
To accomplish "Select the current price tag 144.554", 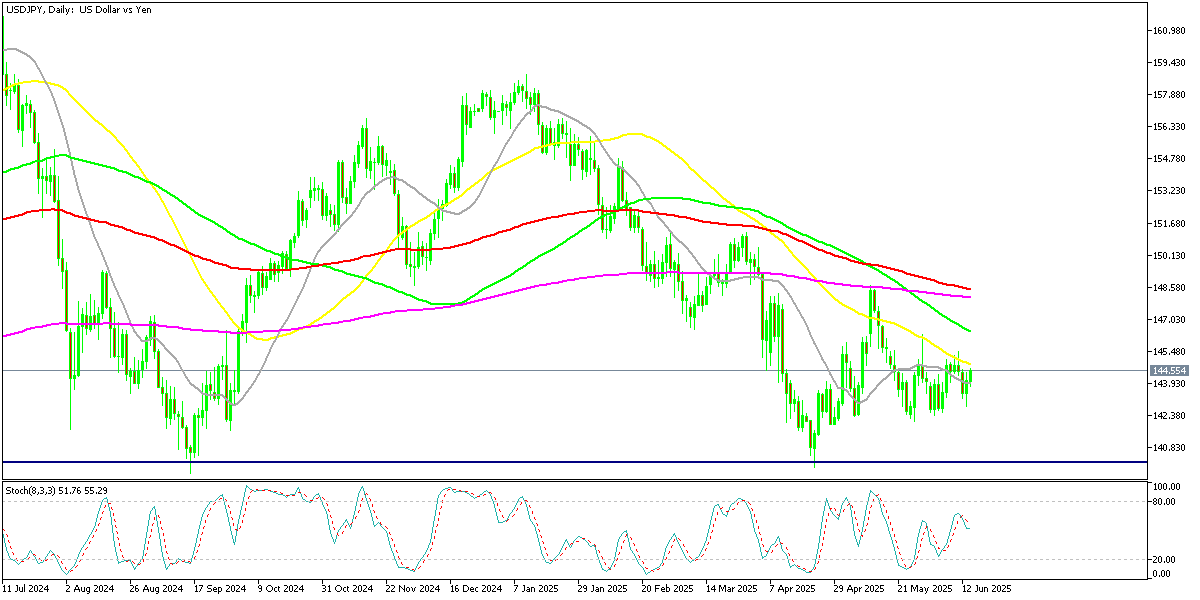I will (1167, 371).
